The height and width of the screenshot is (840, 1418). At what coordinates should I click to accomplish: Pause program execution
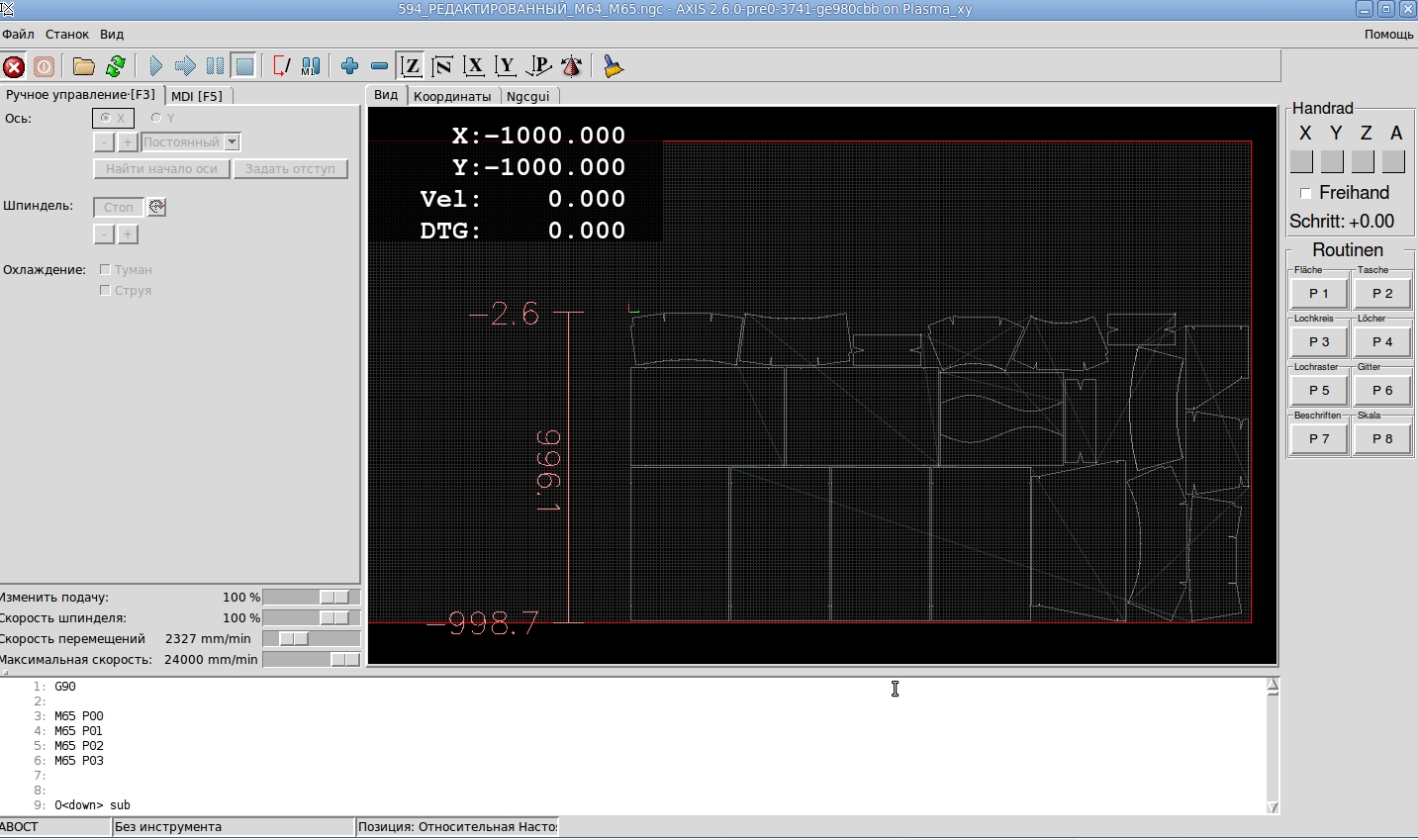[x=215, y=66]
